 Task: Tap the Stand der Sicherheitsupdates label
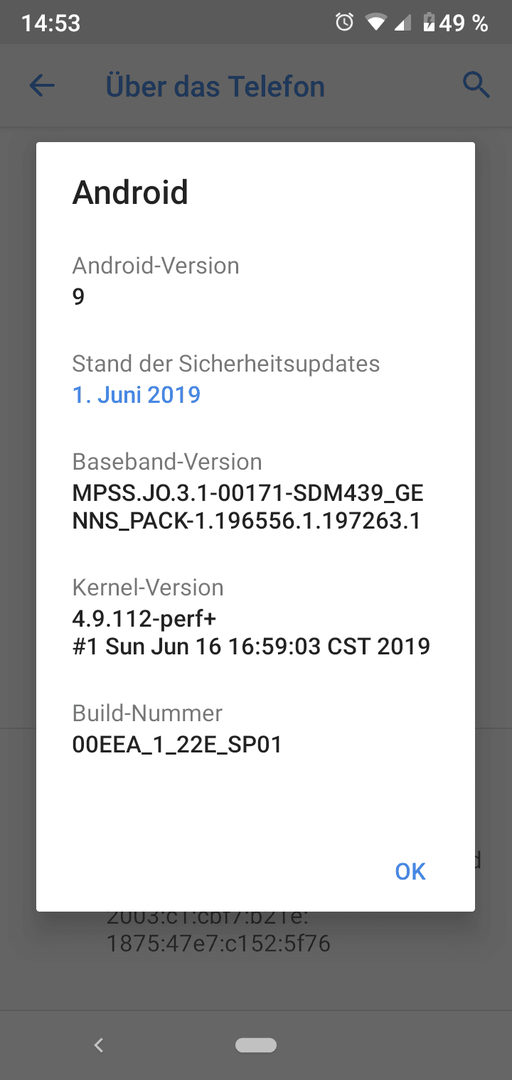pos(226,363)
